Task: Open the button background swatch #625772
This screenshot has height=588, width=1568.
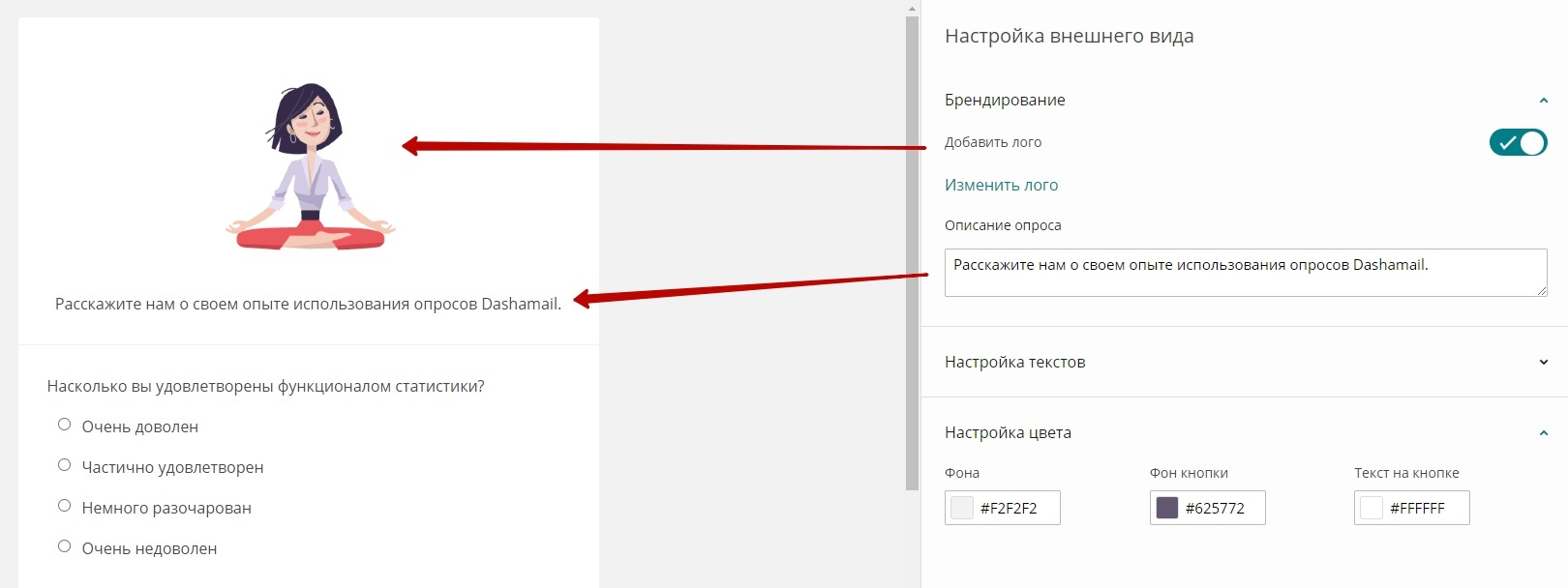Action: click(x=1167, y=508)
